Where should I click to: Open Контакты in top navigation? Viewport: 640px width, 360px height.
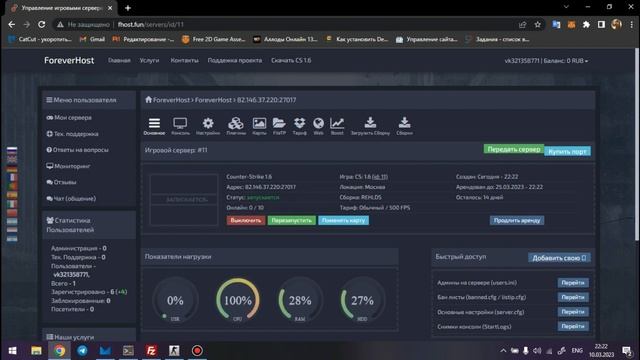coord(184,60)
